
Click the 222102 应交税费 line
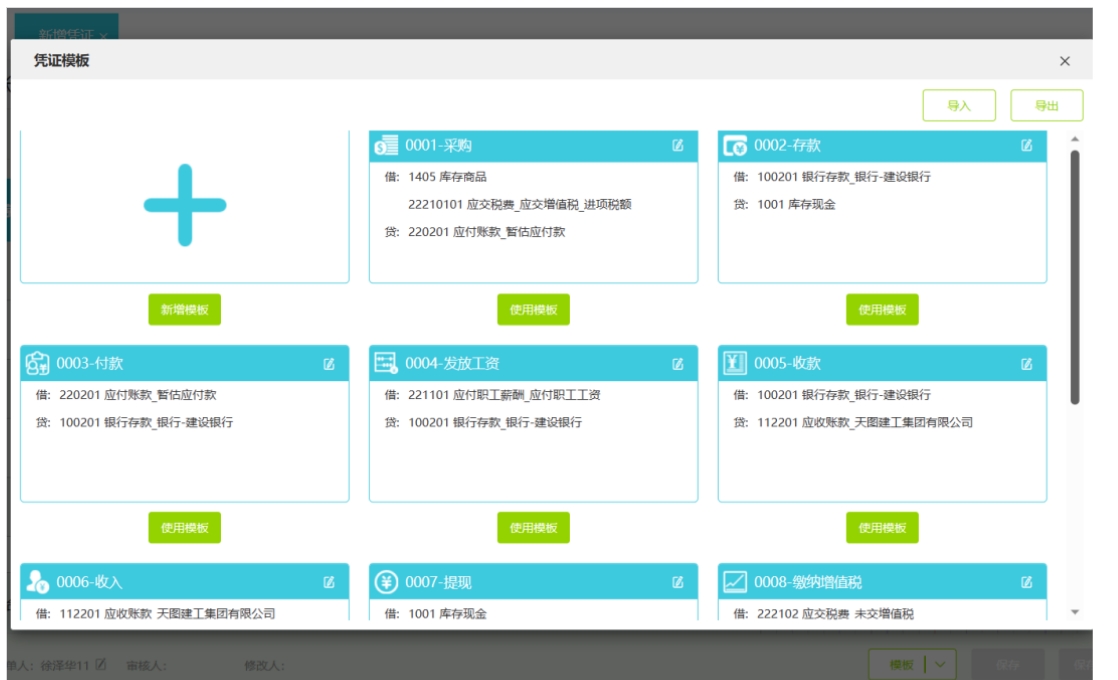pyautogui.click(x=835, y=614)
